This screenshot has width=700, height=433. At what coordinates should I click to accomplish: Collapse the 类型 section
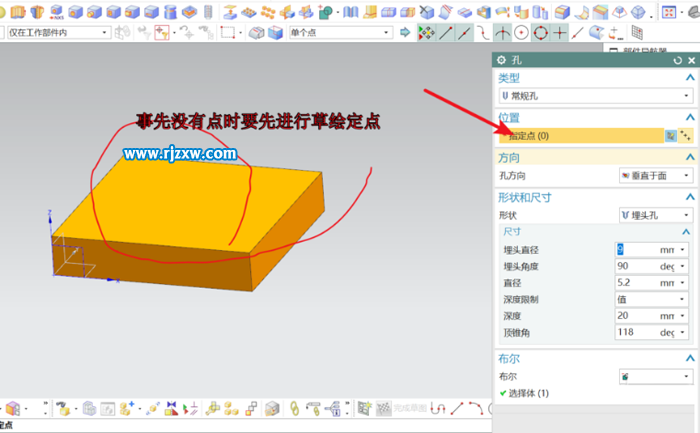click(690, 78)
